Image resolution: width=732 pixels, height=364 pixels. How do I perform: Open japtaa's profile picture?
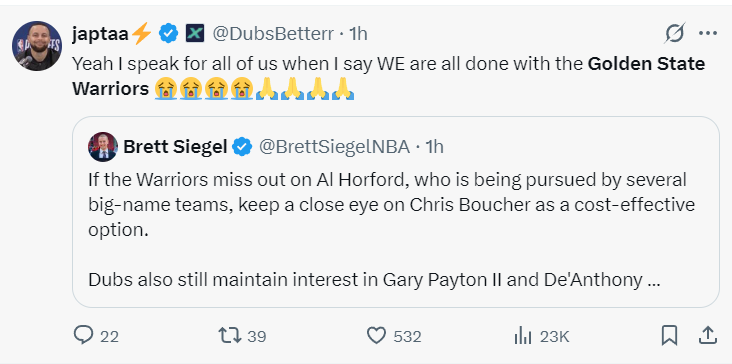pyautogui.click(x=36, y=46)
